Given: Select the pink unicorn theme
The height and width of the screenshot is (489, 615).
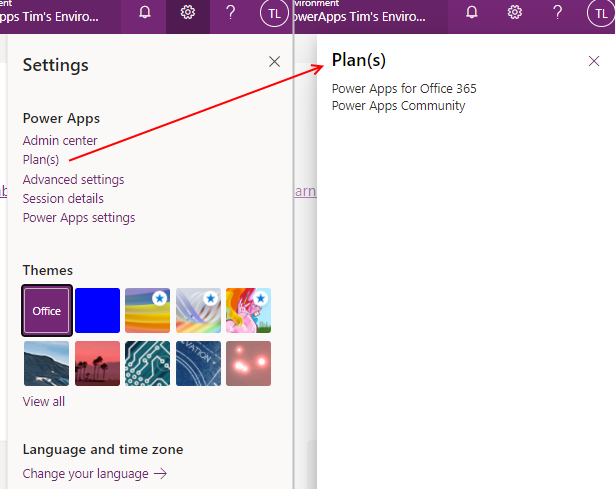Looking at the screenshot, I should pyautogui.click(x=248, y=311).
